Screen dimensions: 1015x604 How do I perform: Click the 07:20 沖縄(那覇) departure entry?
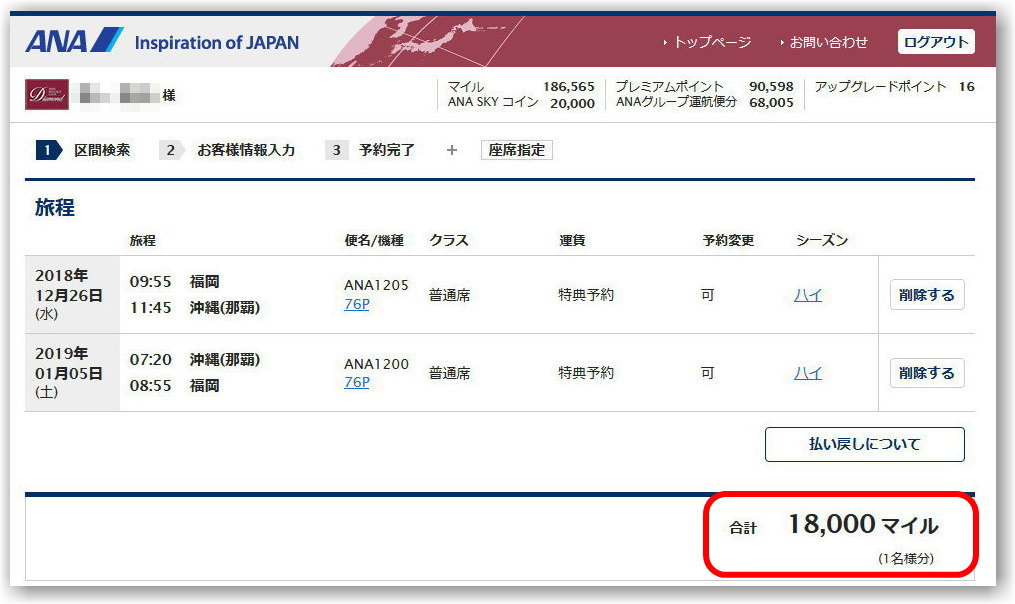pos(195,359)
